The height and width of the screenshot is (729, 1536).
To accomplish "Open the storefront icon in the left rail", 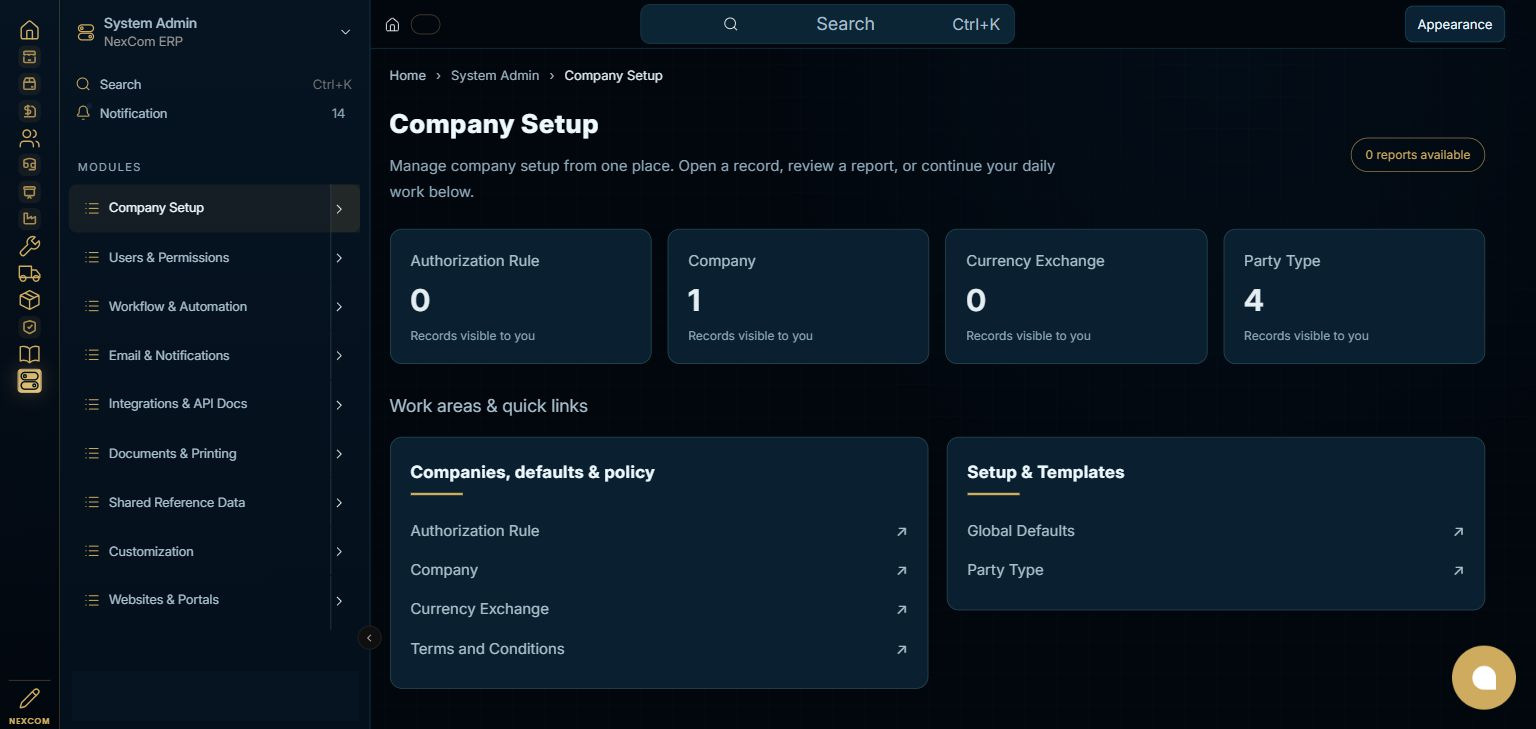I will [x=30, y=84].
